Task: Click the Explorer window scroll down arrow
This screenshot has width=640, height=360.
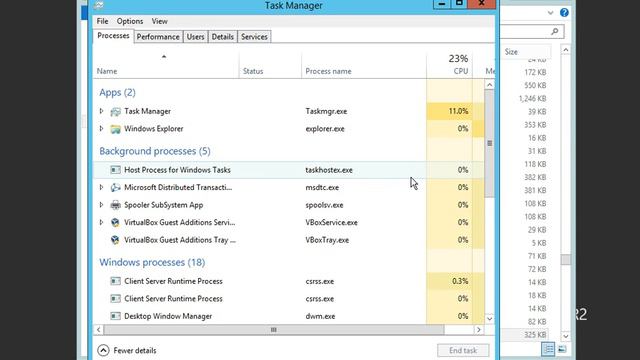Action: [566, 336]
